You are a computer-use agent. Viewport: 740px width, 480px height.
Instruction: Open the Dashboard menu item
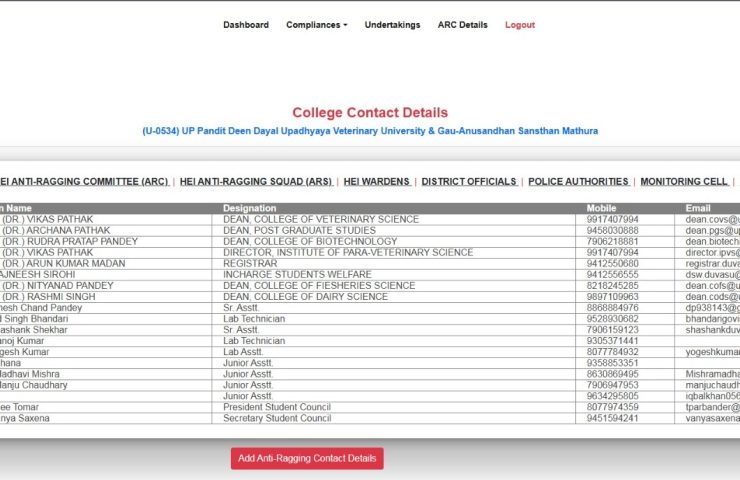click(x=246, y=25)
